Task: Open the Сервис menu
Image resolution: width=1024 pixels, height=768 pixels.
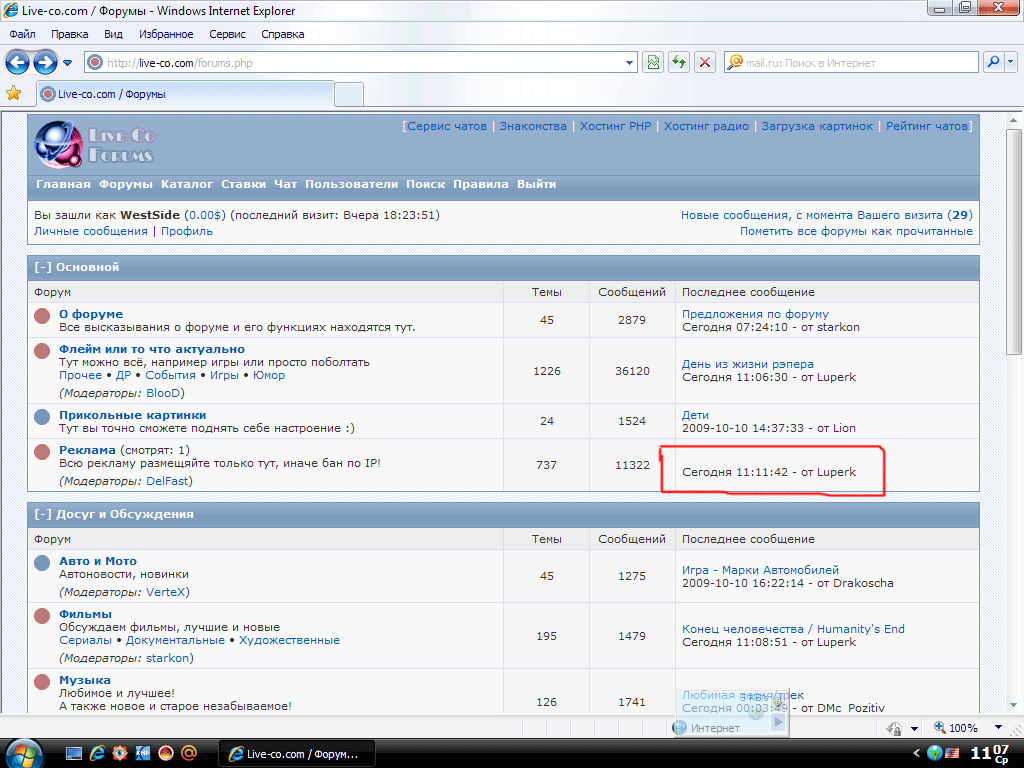Action: [227, 34]
